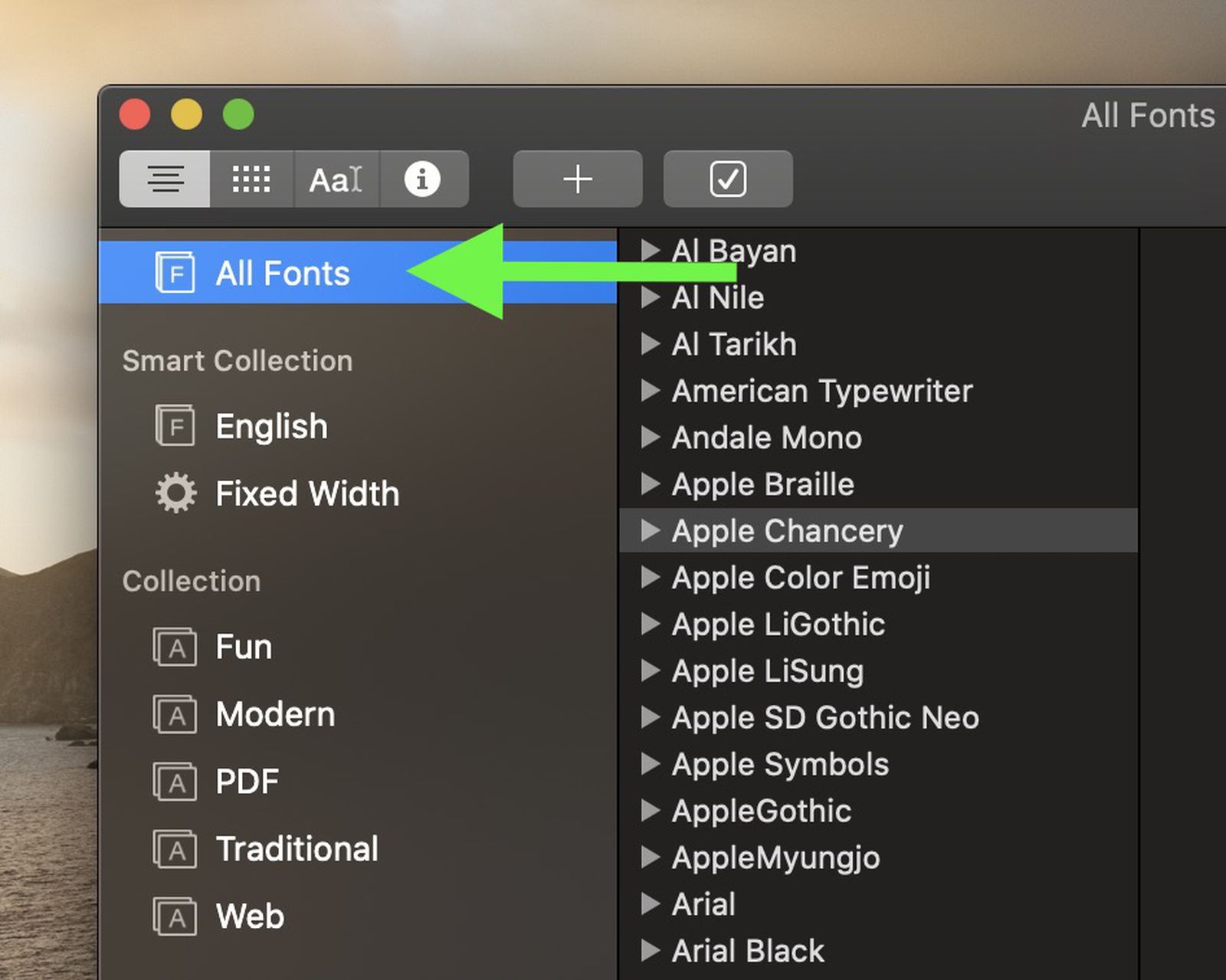The width and height of the screenshot is (1226, 980).
Task: Click the green zoom traffic light
Action: (x=238, y=114)
